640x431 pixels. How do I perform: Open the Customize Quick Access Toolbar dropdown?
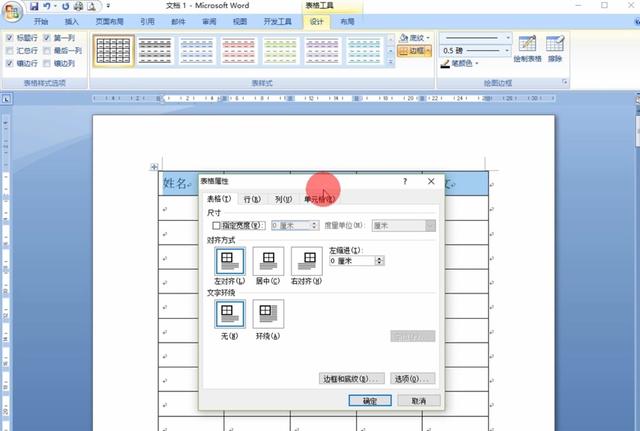[x=108, y=6]
